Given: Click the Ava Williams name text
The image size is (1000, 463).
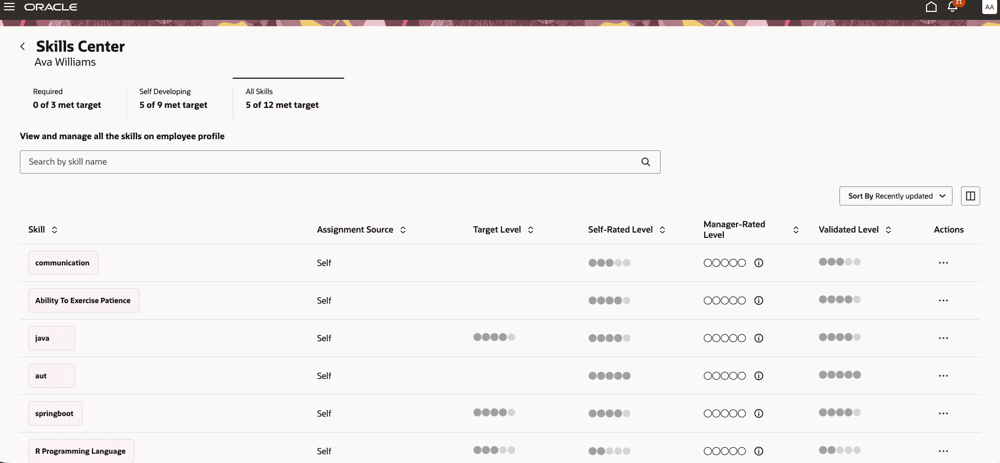Looking at the screenshot, I should 64,62.
